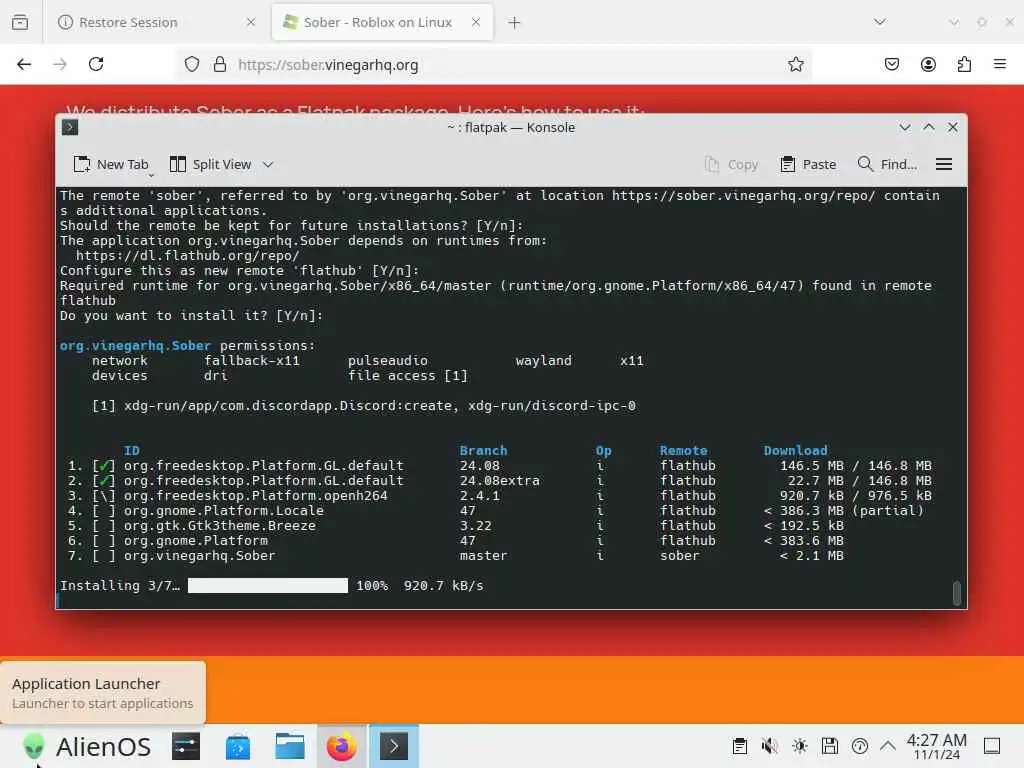Reload the Sober web page
Image resolution: width=1024 pixels, height=768 pixels.
(96, 64)
